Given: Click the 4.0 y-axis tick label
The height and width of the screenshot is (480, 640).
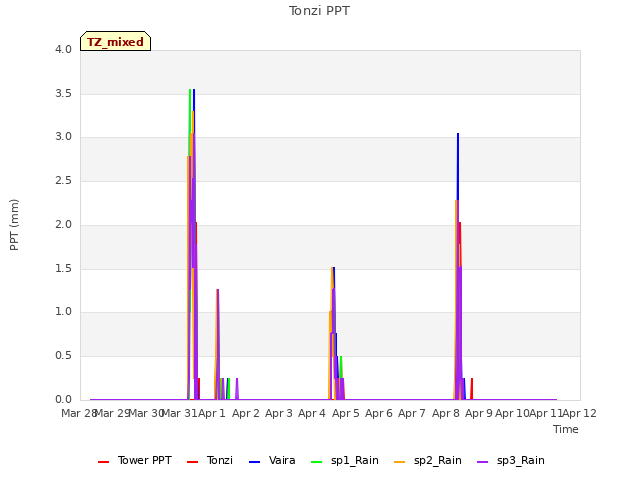Looking at the screenshot, I should (63, 49).
